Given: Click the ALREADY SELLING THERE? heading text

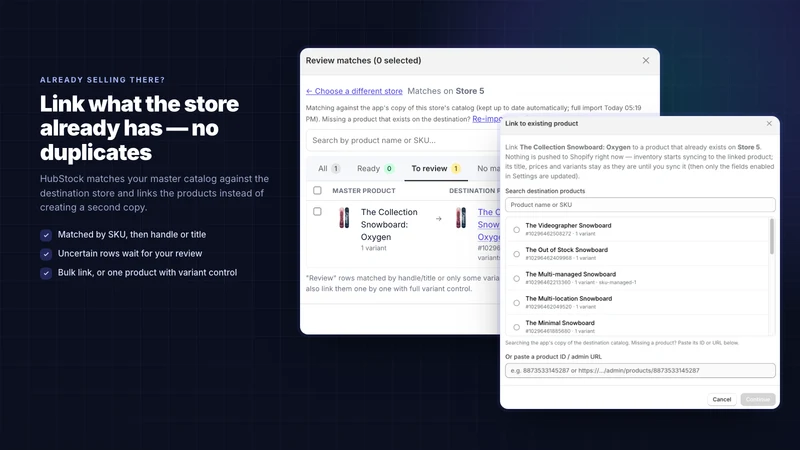Looking at the screenshot, I should point(103,80).
